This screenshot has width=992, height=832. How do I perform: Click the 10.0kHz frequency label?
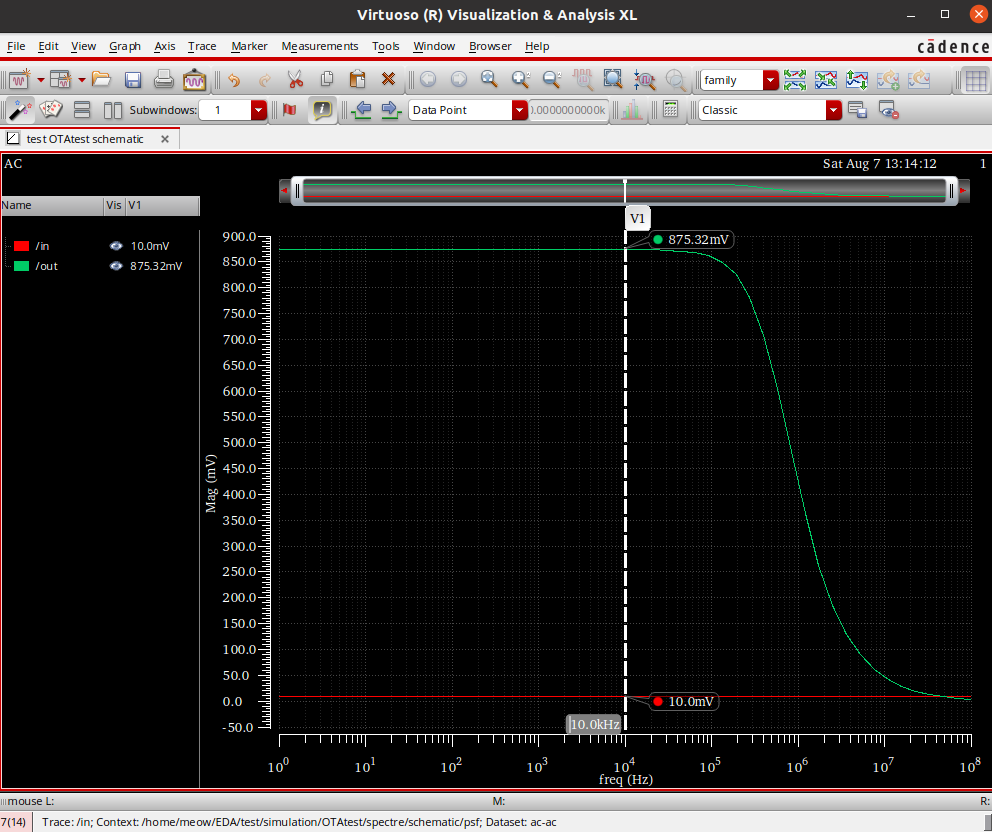(x=593, y=723)
